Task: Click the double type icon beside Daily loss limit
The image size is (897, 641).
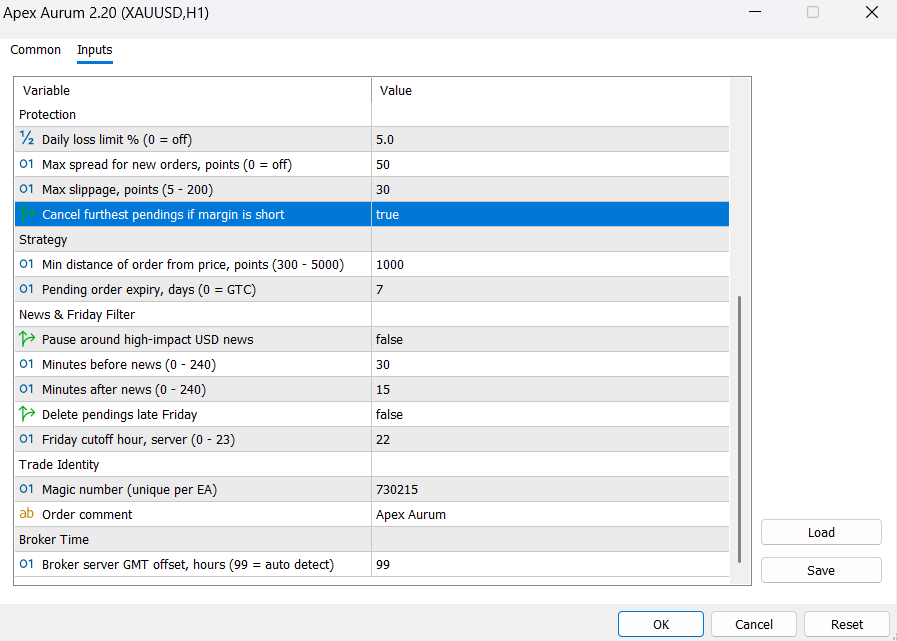Action: 27,139
